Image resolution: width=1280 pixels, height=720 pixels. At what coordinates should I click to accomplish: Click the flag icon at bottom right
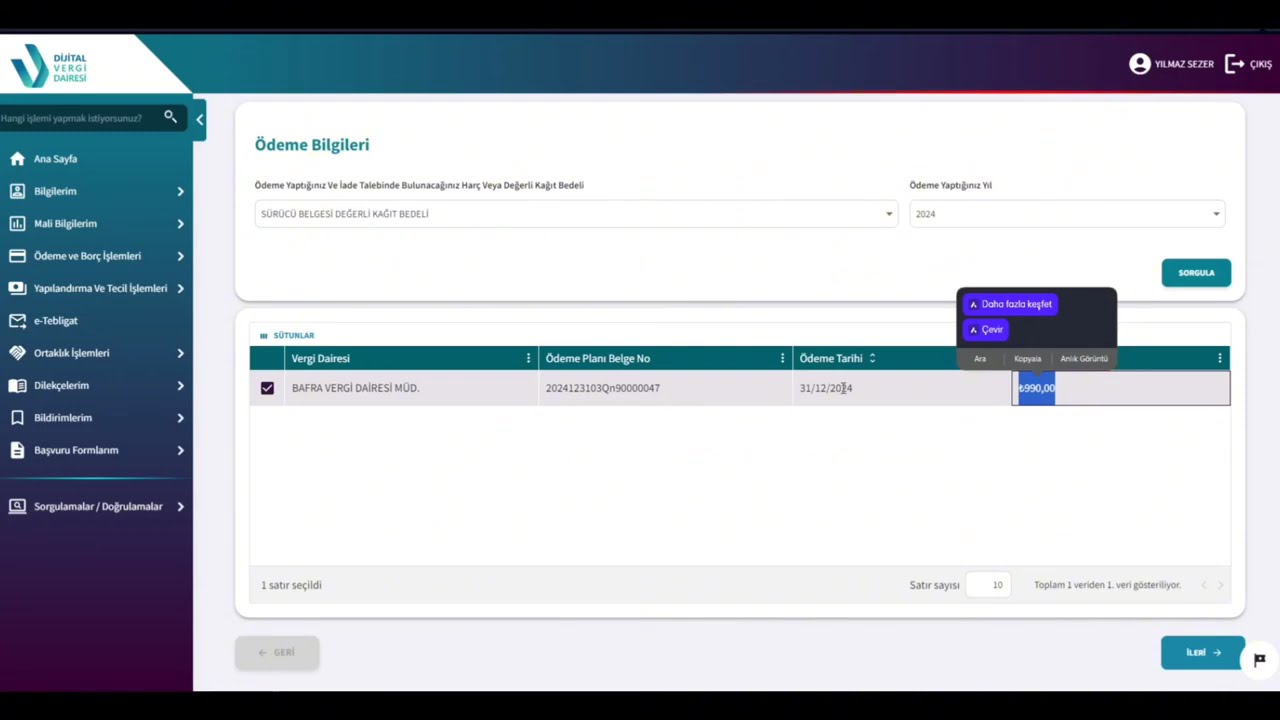(x=1260, y=659)
